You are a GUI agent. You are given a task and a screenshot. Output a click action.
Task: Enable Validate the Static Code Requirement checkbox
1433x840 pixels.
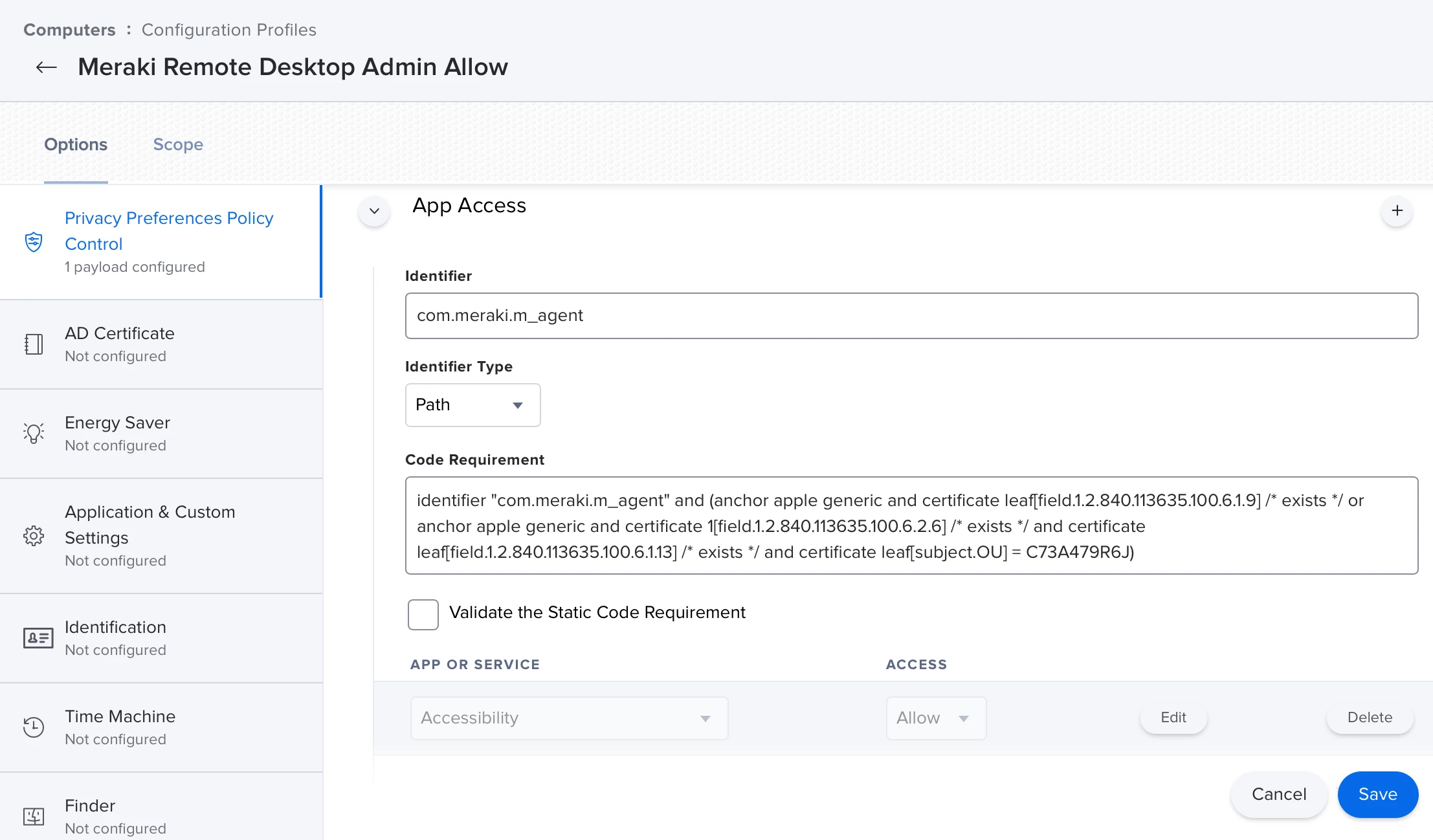[x=423, y=614]
